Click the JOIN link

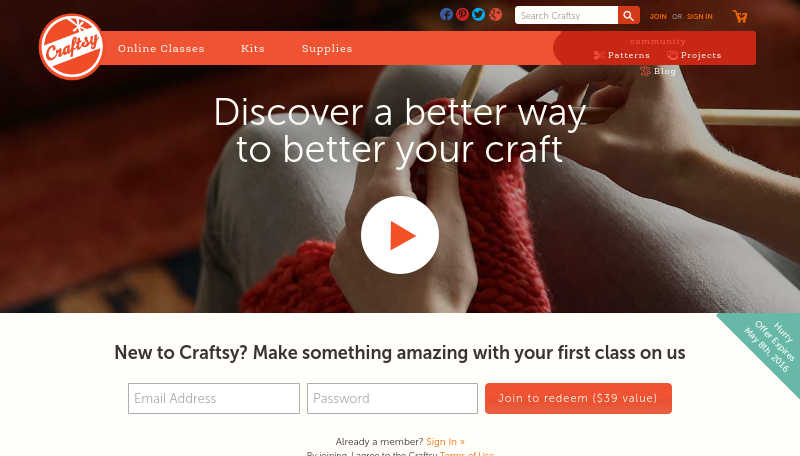point(658,16)
